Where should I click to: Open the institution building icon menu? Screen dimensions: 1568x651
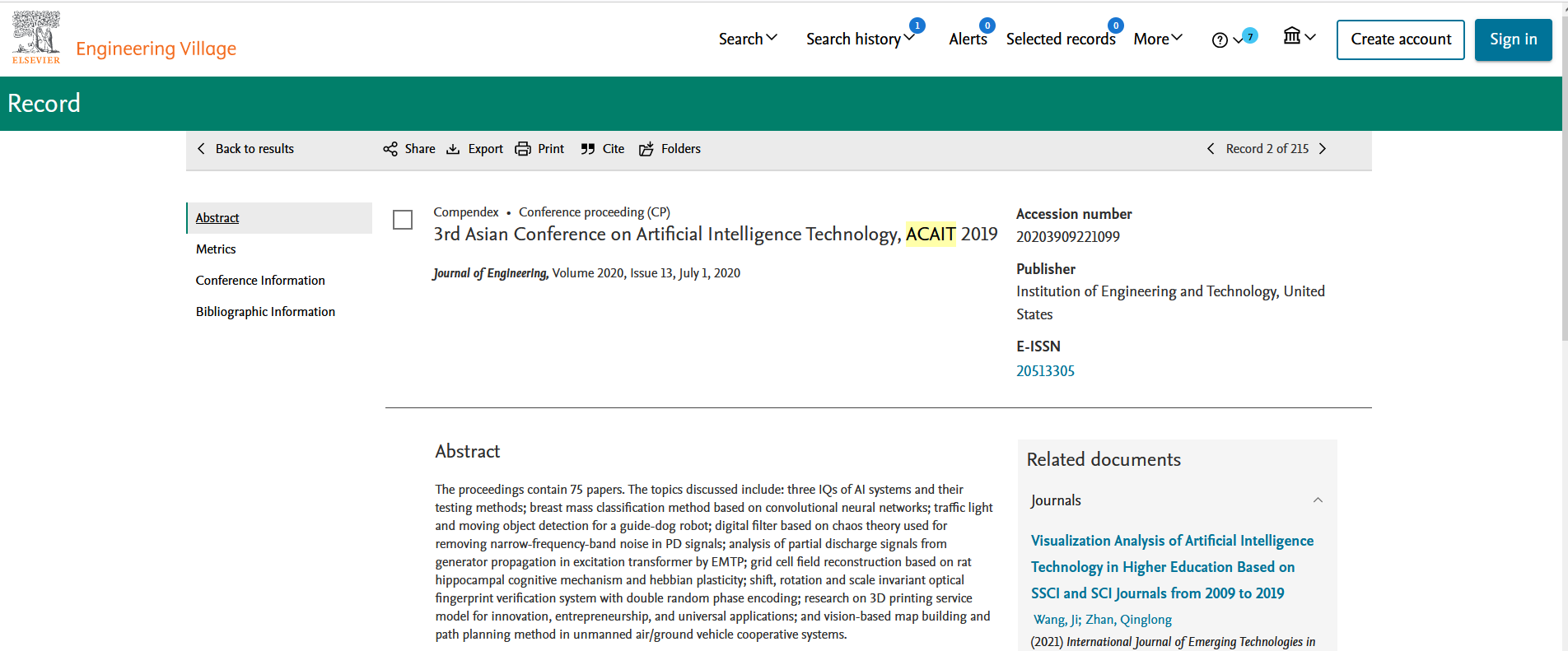click(1299, 36)
